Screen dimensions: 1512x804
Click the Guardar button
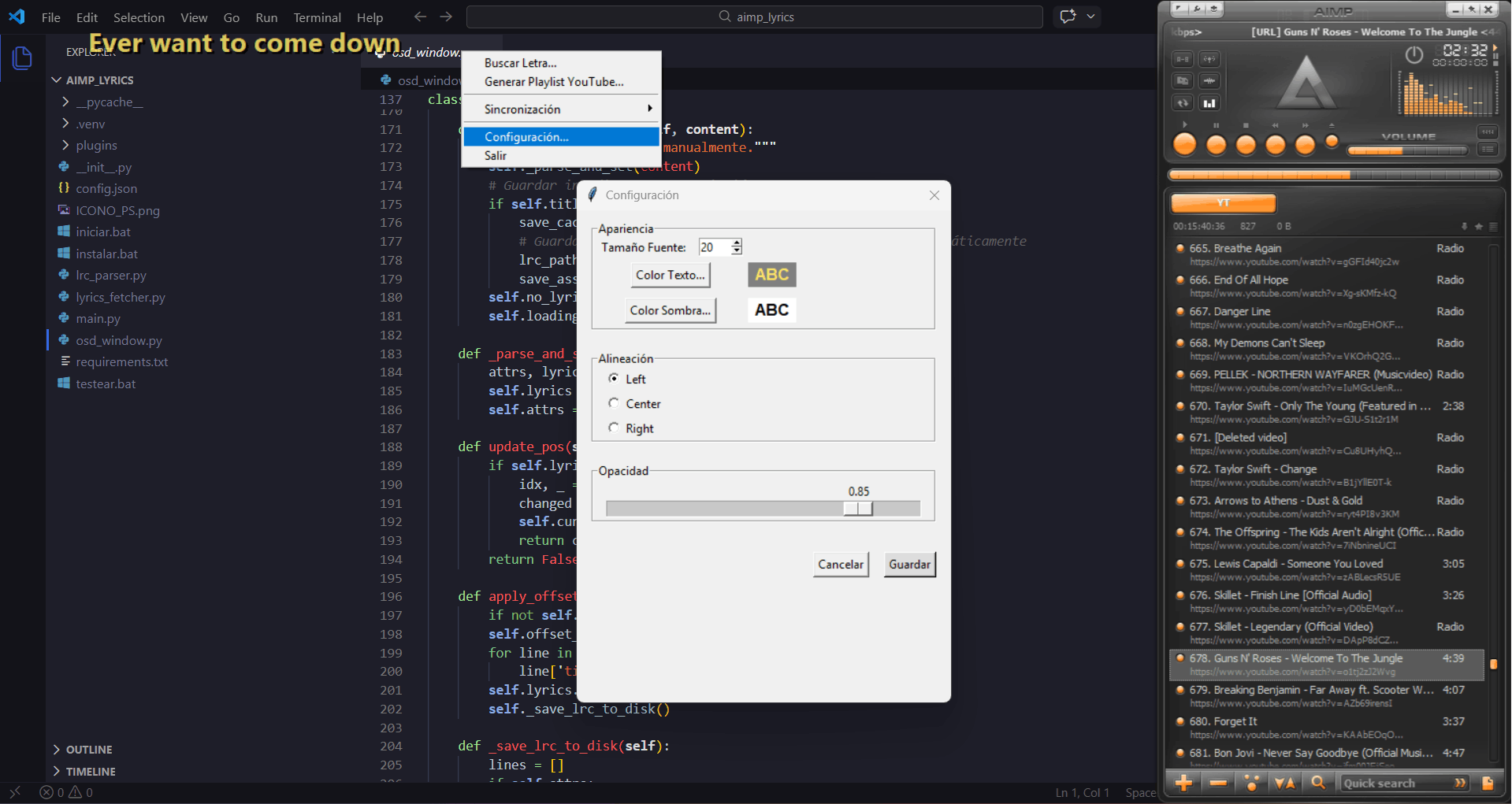point(909,564)
